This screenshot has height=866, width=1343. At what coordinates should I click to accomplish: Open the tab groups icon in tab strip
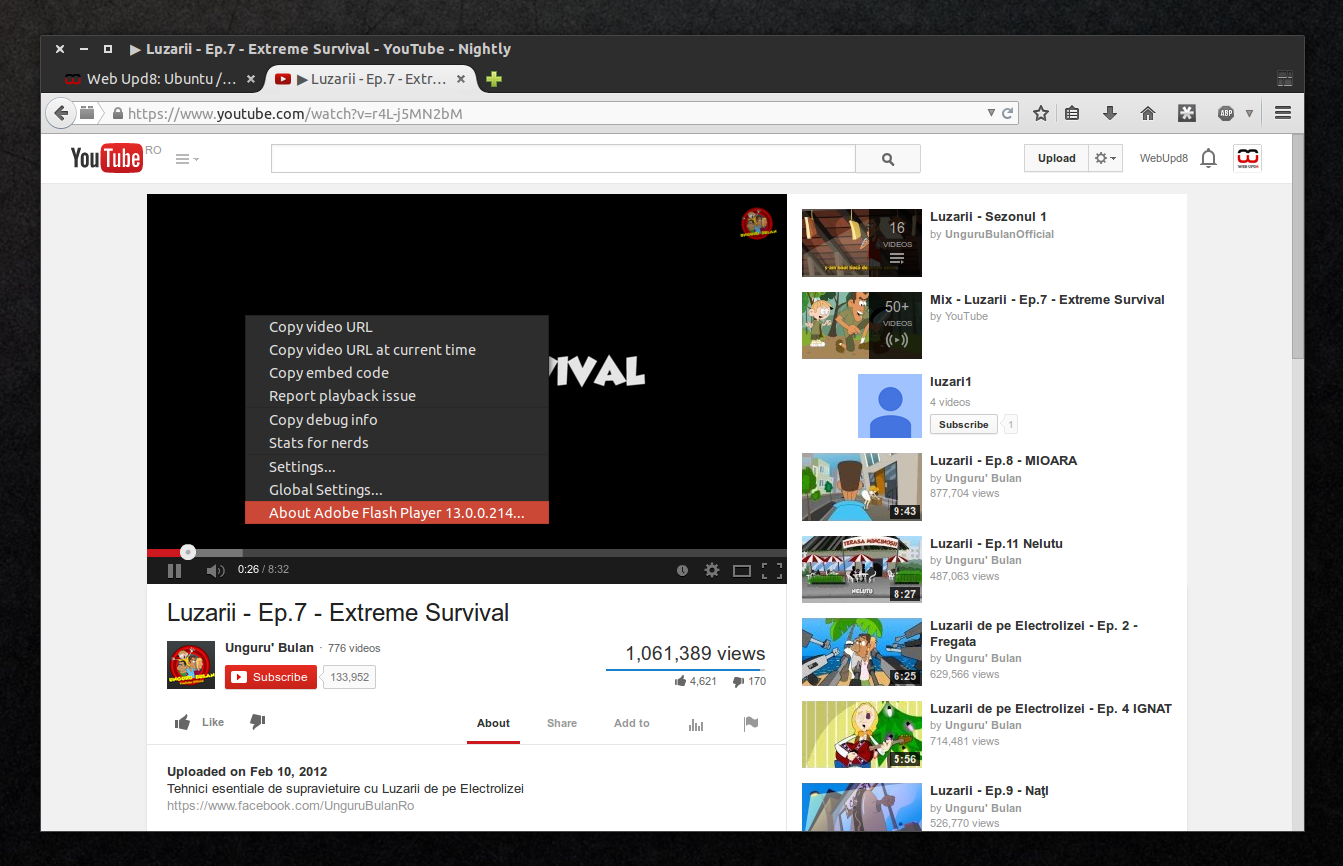click(x=1285, y=79)
